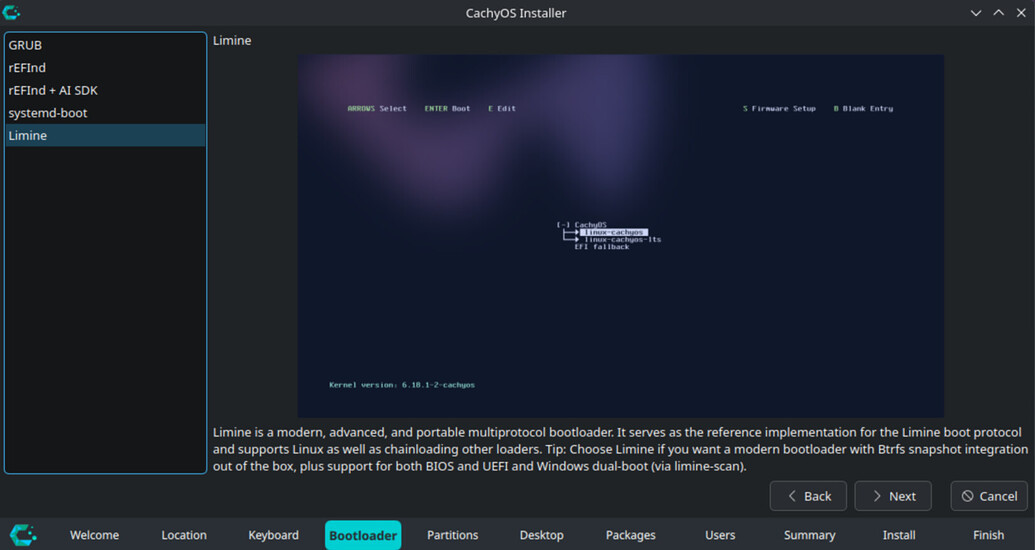Click the CachyOS logo in title bar
The height and width of the screenshot is (550, 1035).
12,13
